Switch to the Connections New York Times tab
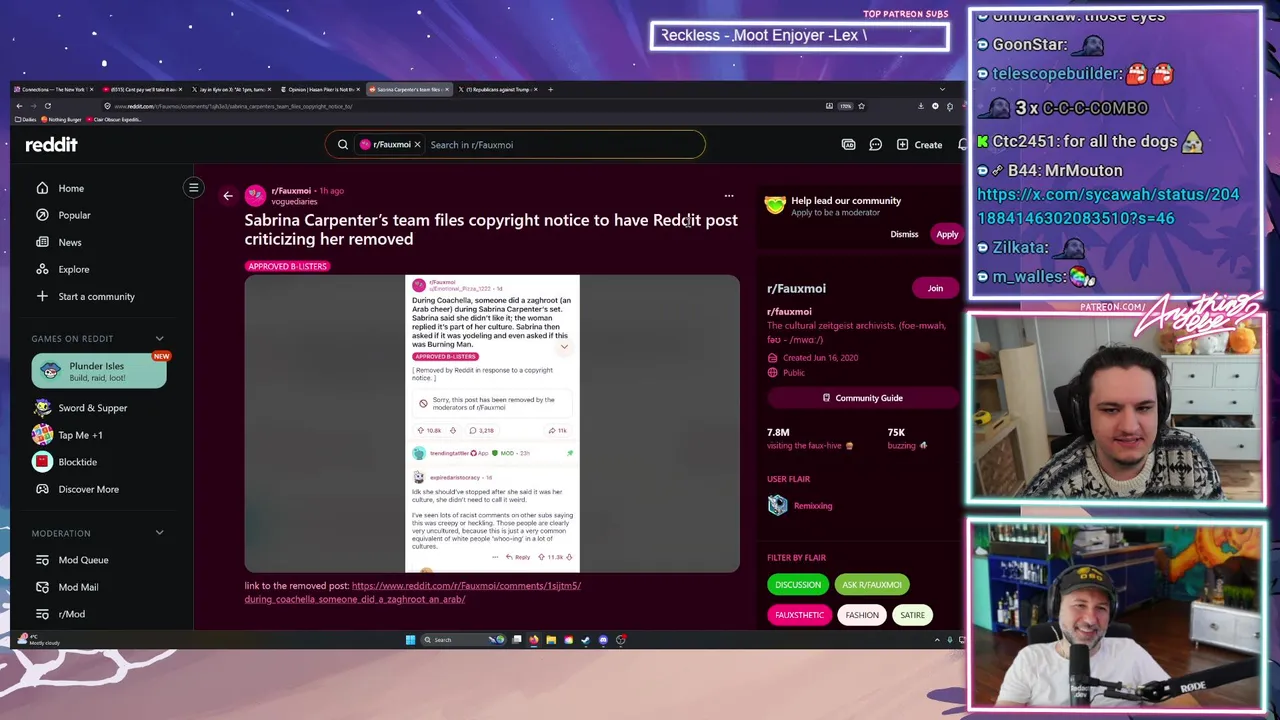 [x=53, y=89]
